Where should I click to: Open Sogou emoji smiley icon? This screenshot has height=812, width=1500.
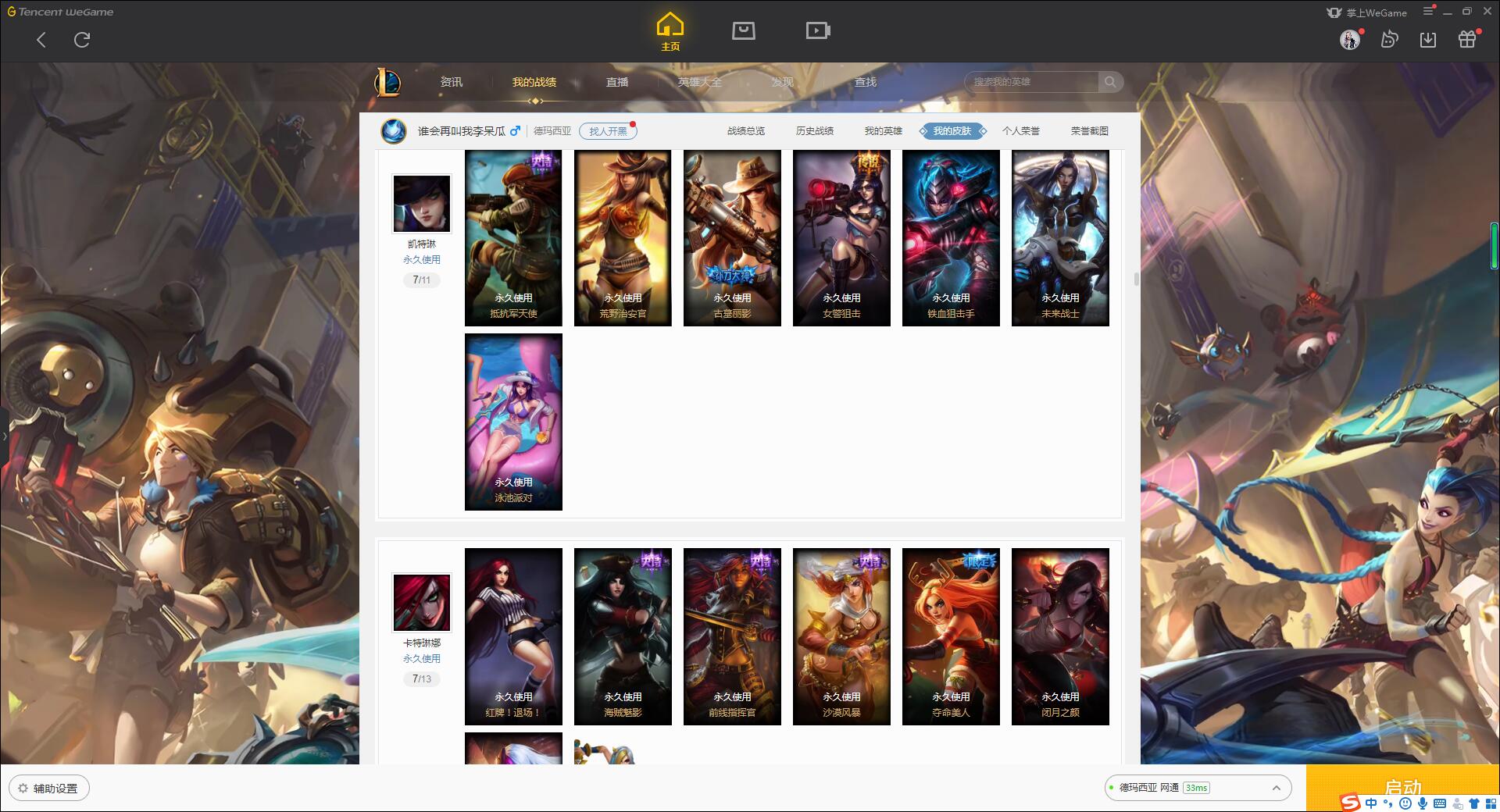click(x=1405, y=803)
